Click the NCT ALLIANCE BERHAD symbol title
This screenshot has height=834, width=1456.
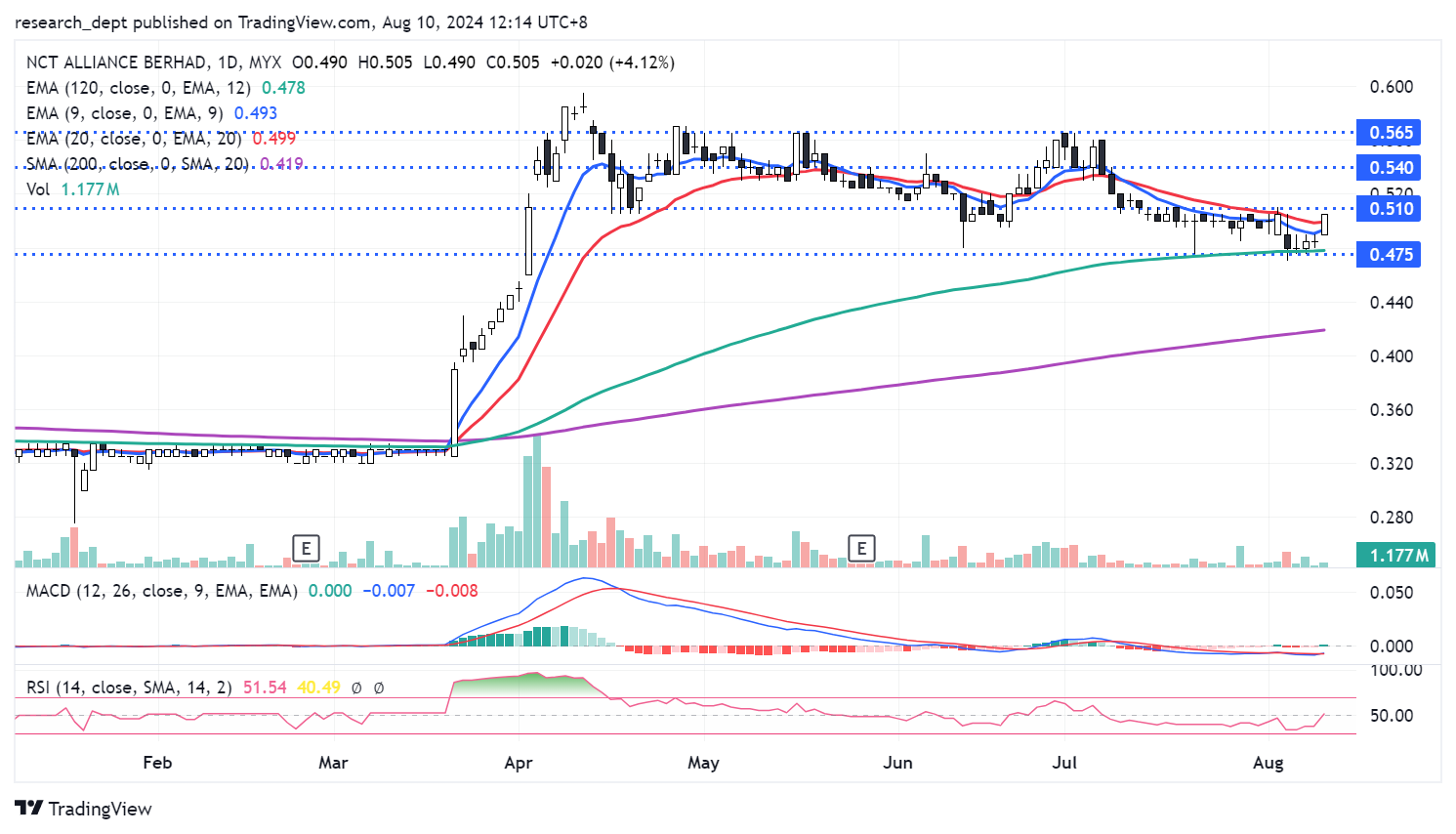click(x=116, y=63)
